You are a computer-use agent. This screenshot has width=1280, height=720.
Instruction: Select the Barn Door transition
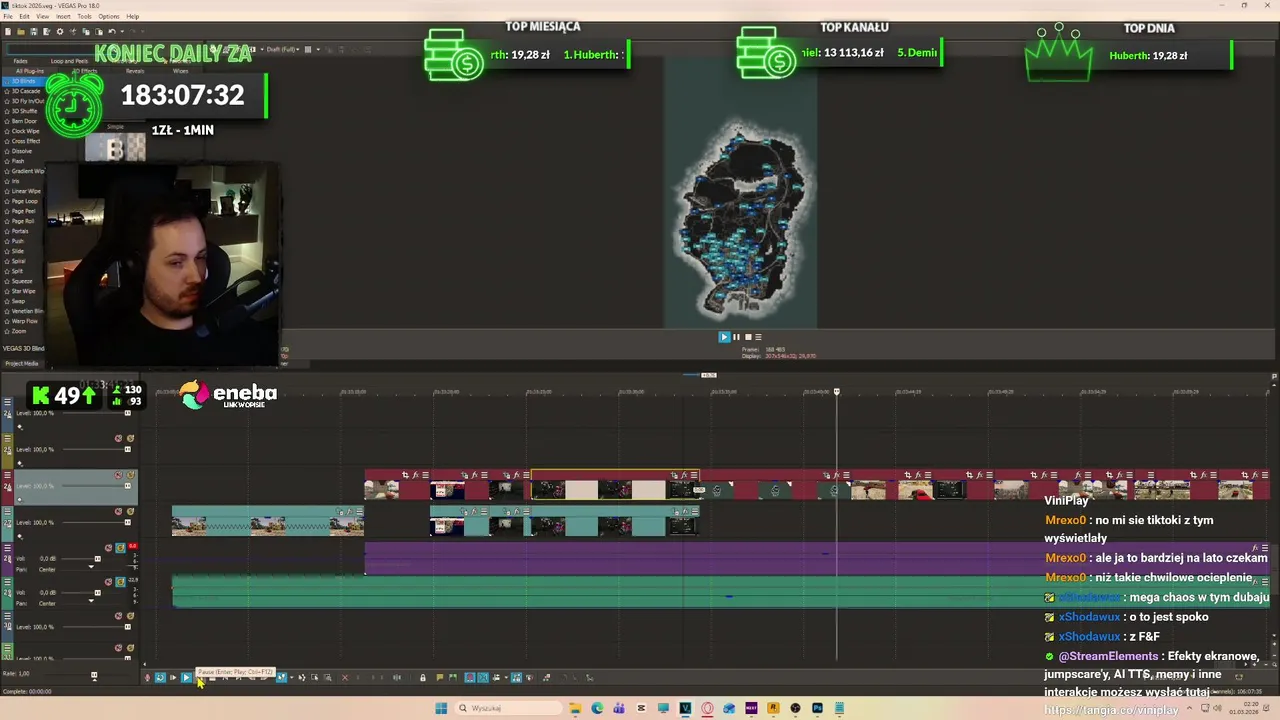(x=24, y=121)
